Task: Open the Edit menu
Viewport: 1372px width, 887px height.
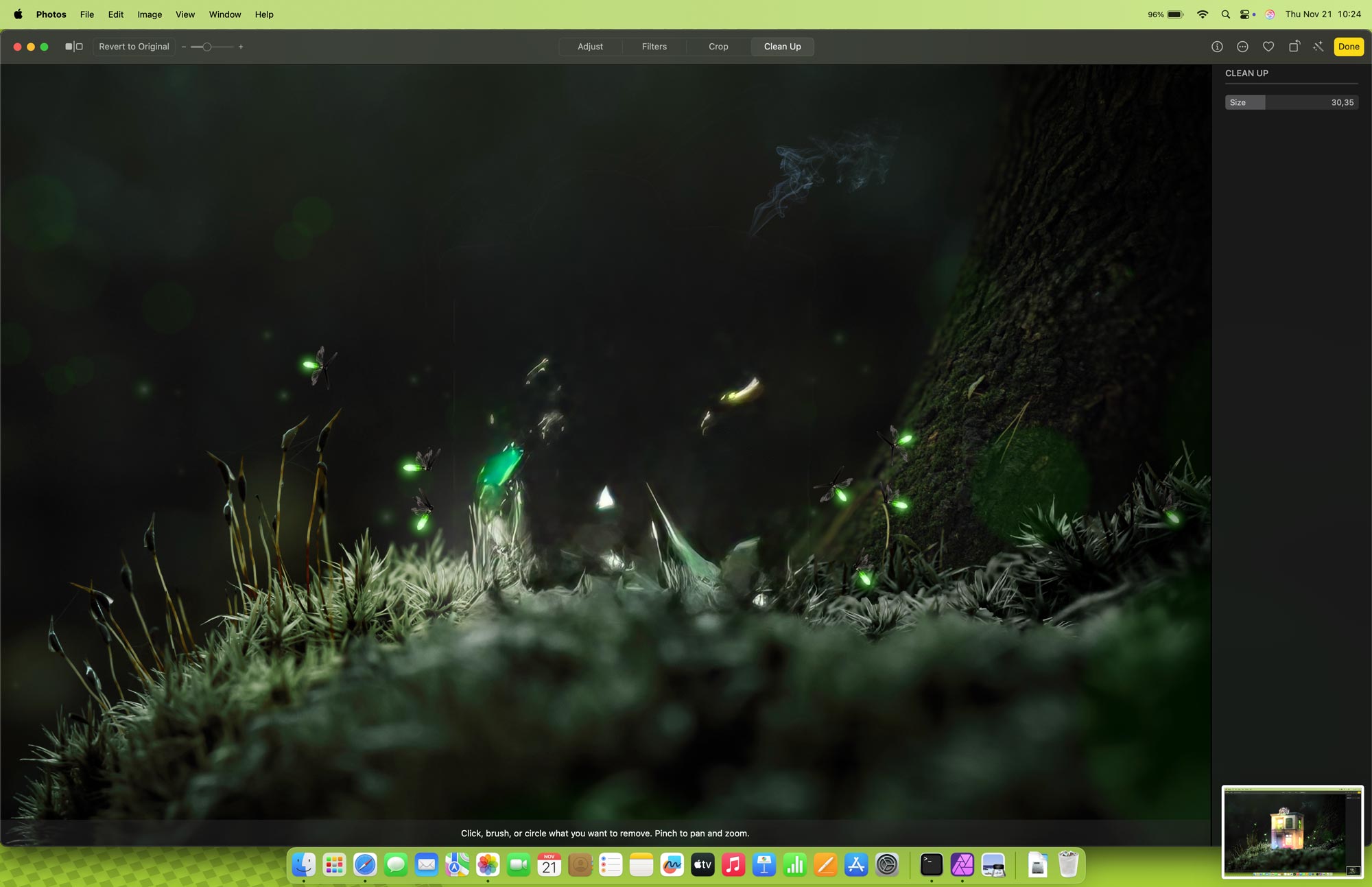Action: [x=116, y=14]
